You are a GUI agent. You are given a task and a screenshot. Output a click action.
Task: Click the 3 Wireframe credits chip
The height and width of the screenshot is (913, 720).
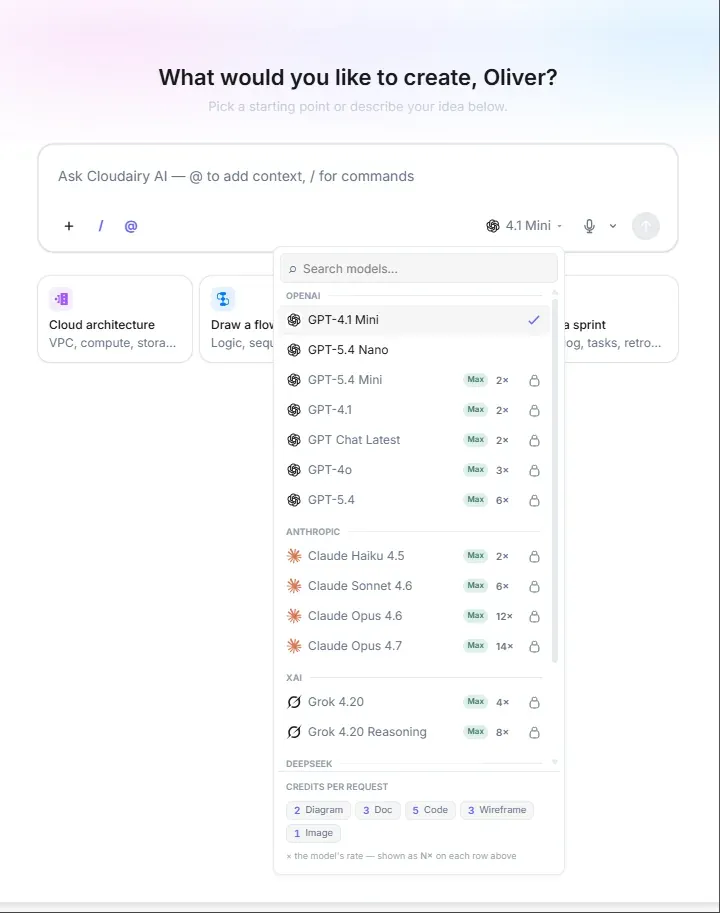(x=497, y=810)
